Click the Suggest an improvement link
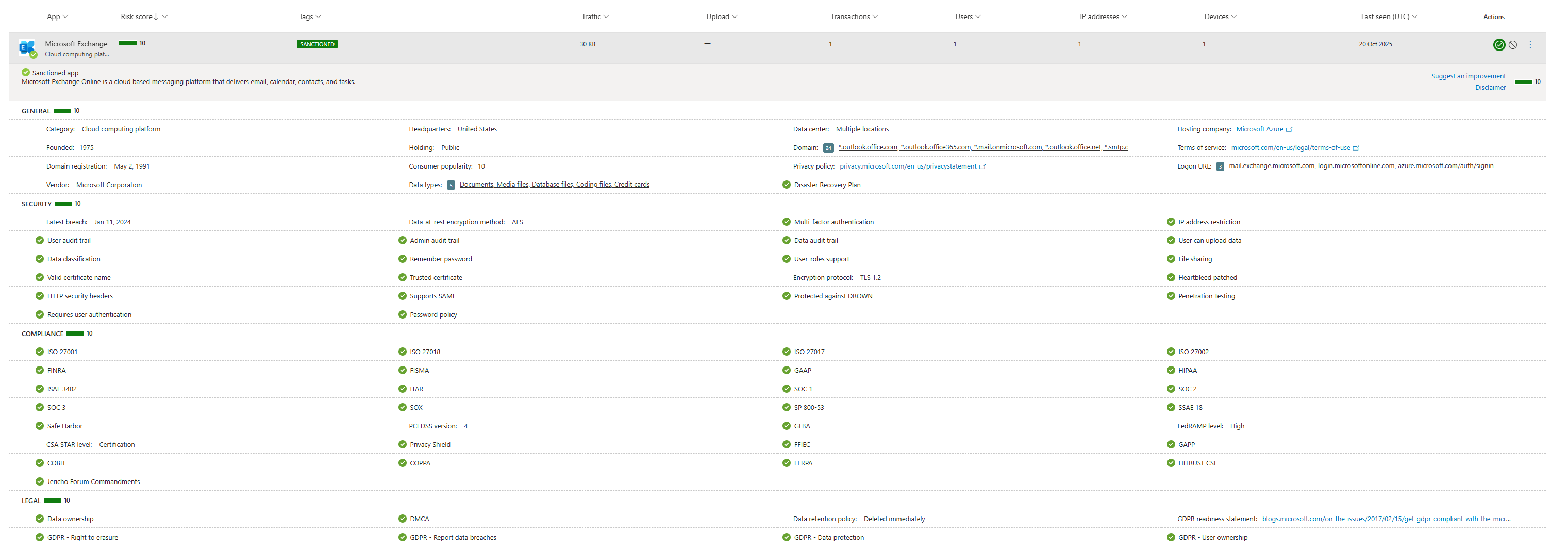 coord(1467,76)
